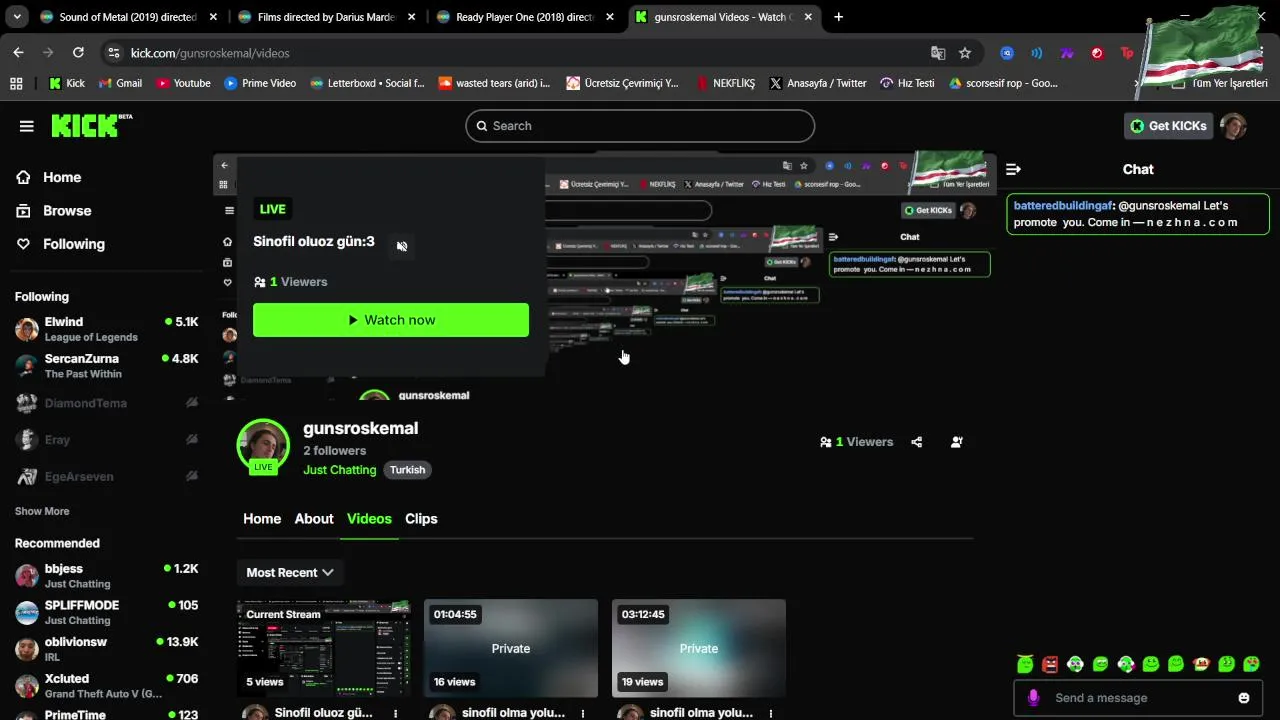Open DiamondTema offline channel

point(107,403)
